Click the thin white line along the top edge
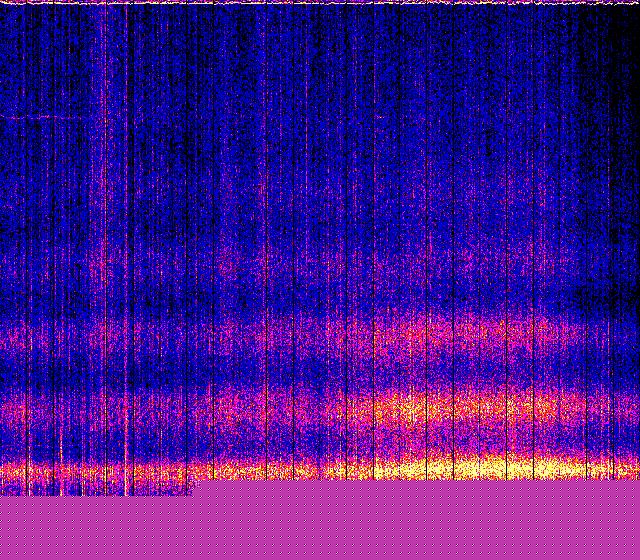The height and width of the screenshot is (560, 640). [x=320, y=3]
